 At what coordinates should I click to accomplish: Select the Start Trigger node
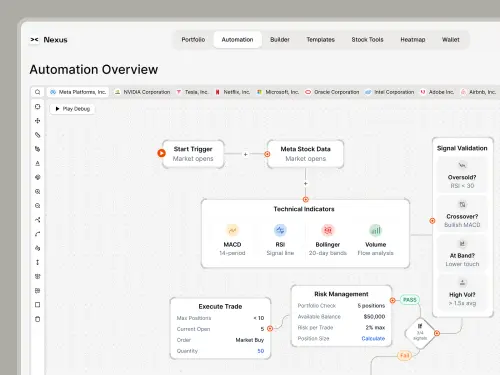[x=193, y=154]
